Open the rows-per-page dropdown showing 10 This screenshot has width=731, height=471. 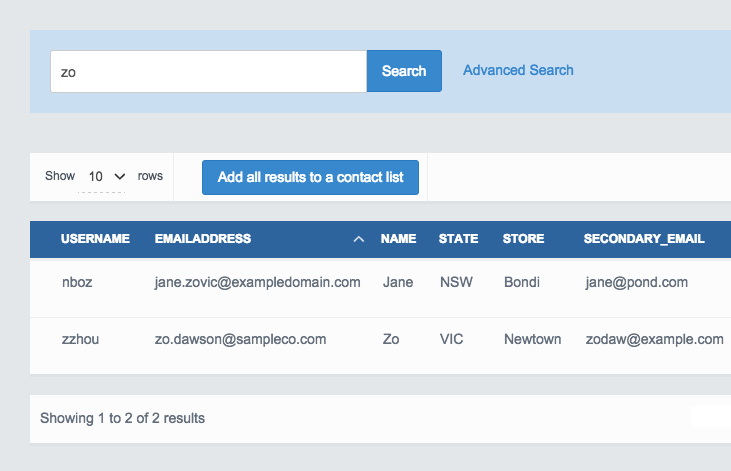tap(107, 176)
